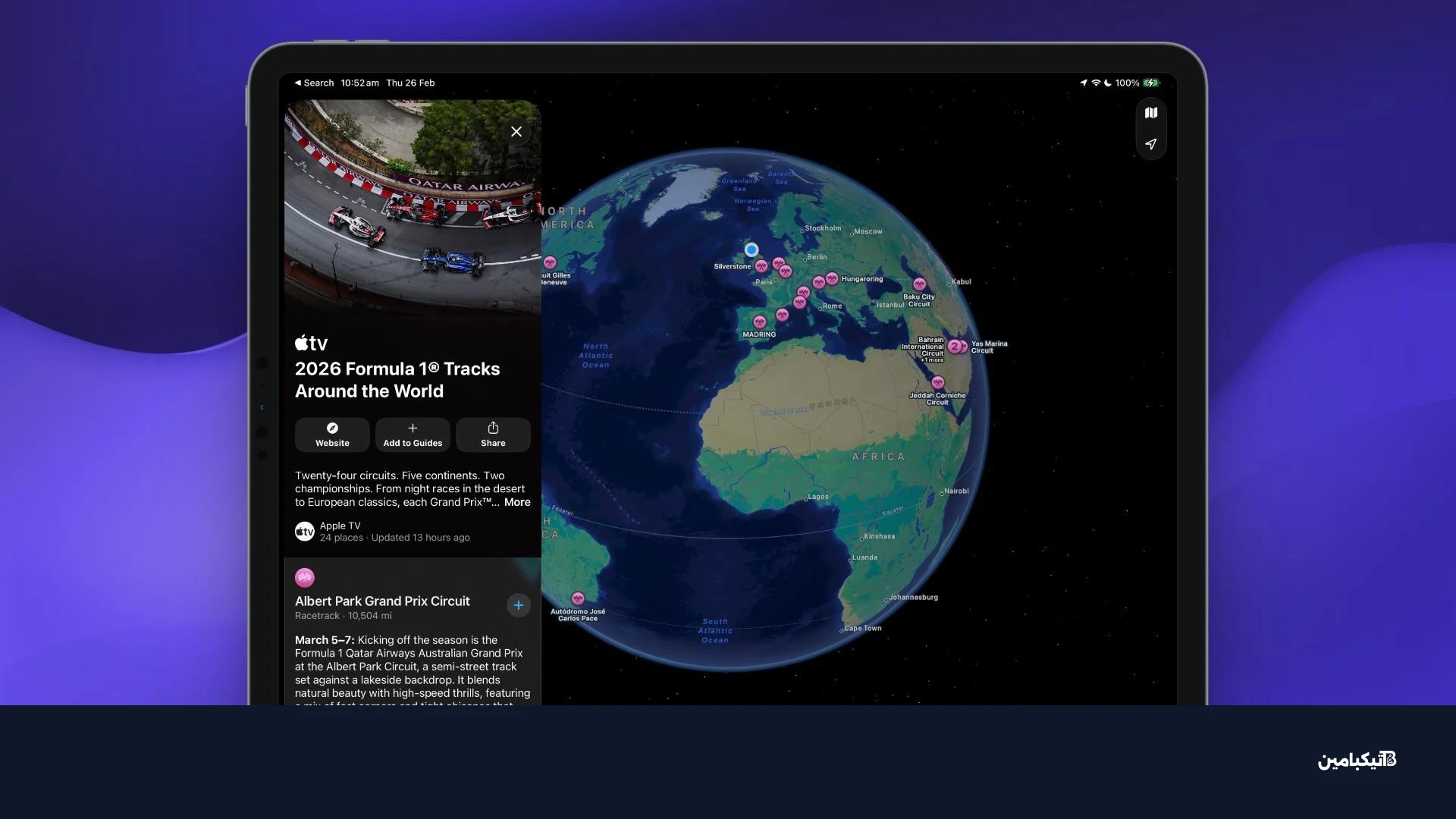1456x819 pixels.
Task: Add Albert Park circuit using the plus button
Action: 518,605
